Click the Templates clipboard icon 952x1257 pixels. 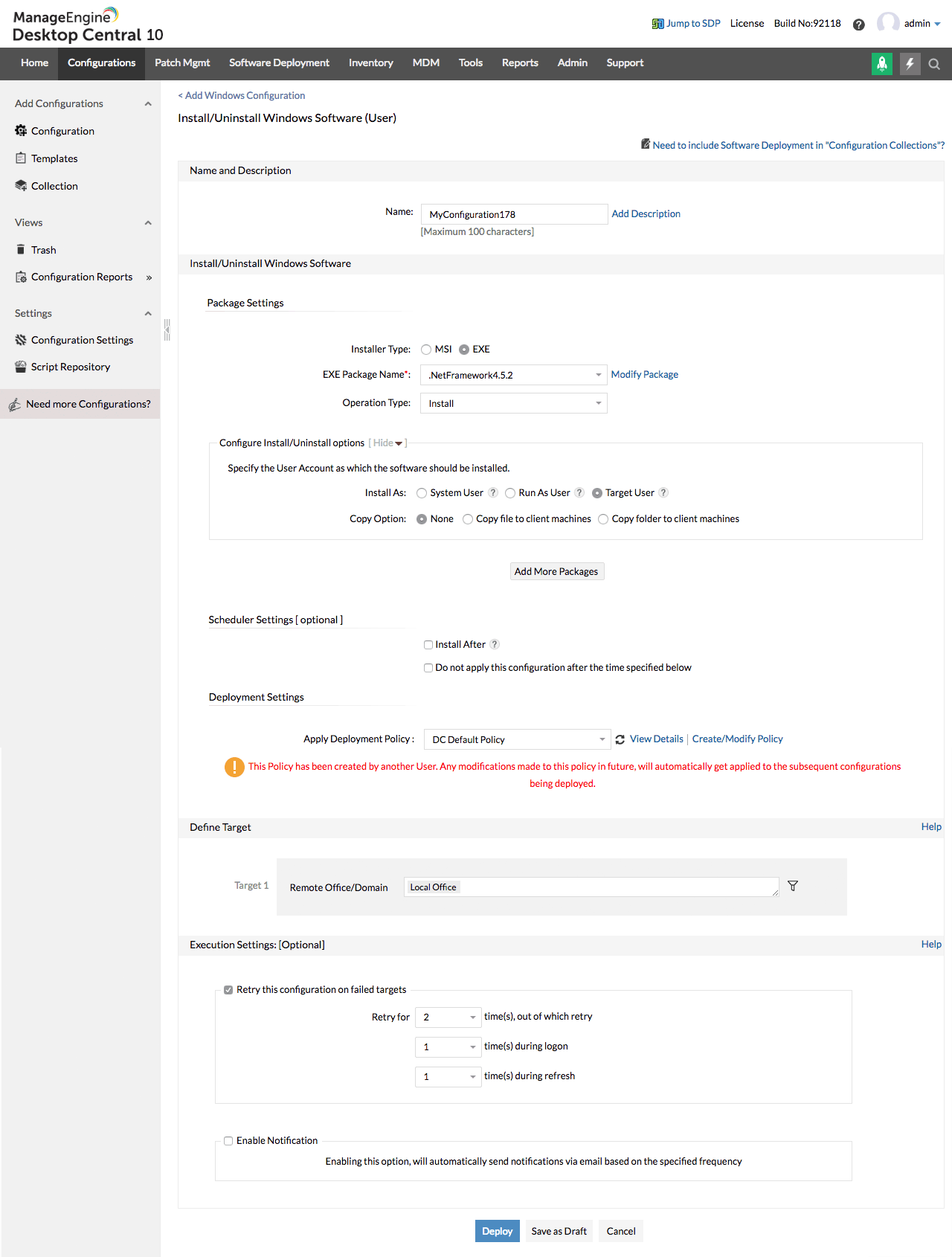click(21, 158)
